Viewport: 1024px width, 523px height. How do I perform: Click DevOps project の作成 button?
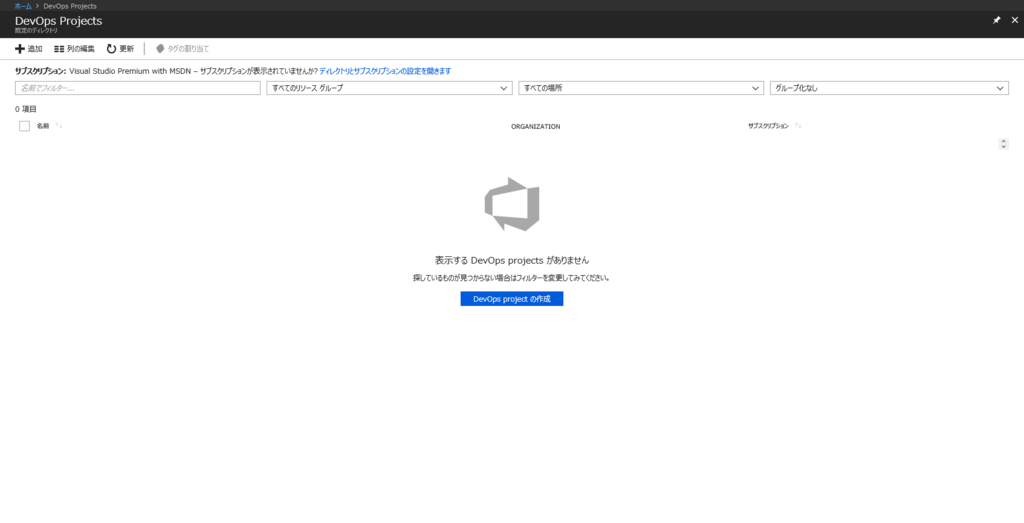(512, 299)
